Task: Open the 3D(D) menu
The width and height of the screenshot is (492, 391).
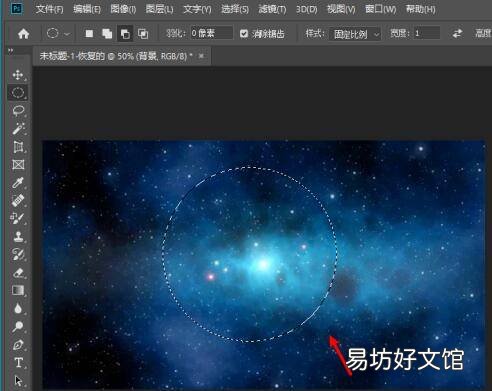Action: pyautogui.click(x=306, y=9)
